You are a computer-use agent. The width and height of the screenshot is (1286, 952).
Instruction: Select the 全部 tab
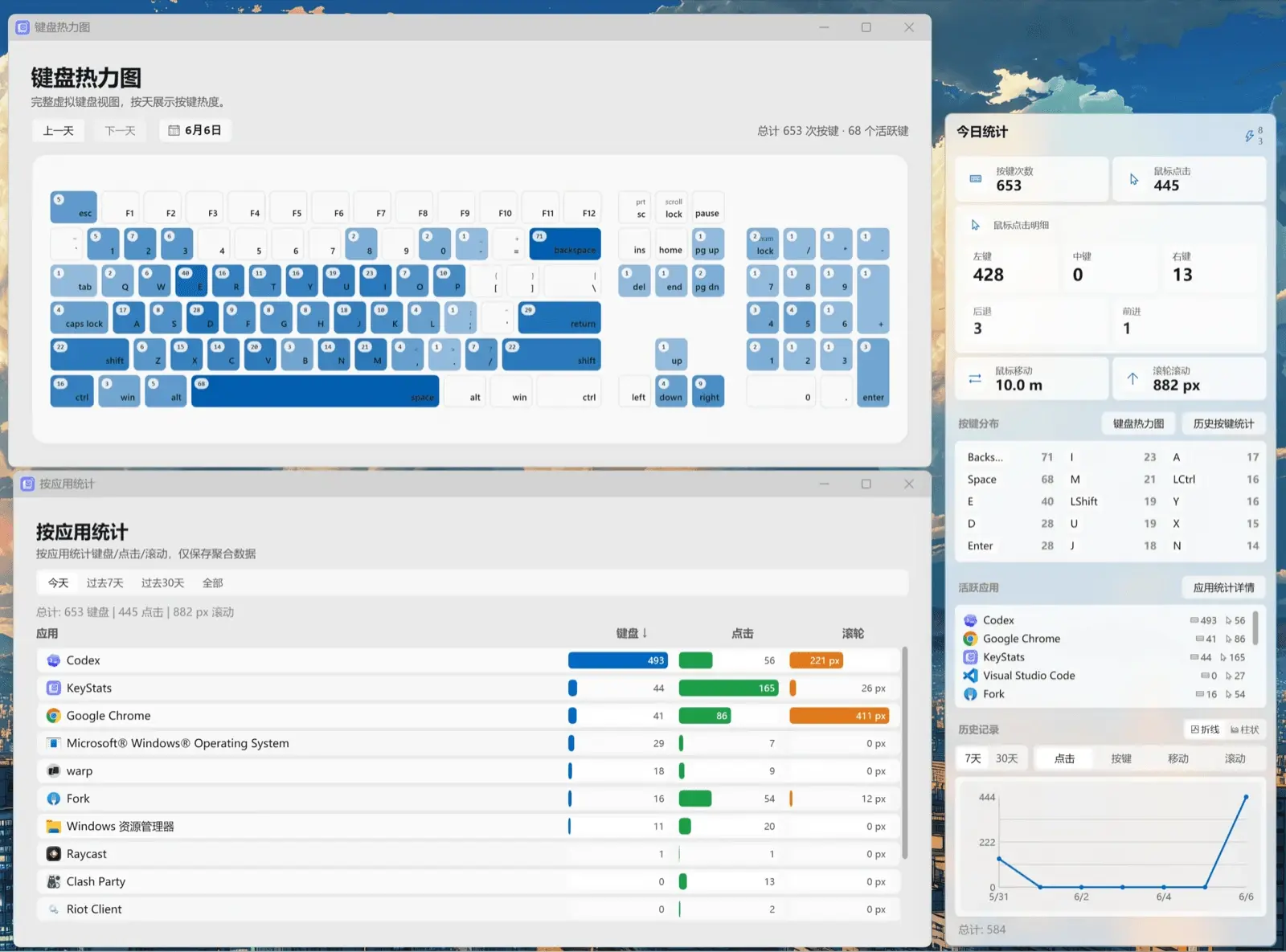[x=212, y=583]
